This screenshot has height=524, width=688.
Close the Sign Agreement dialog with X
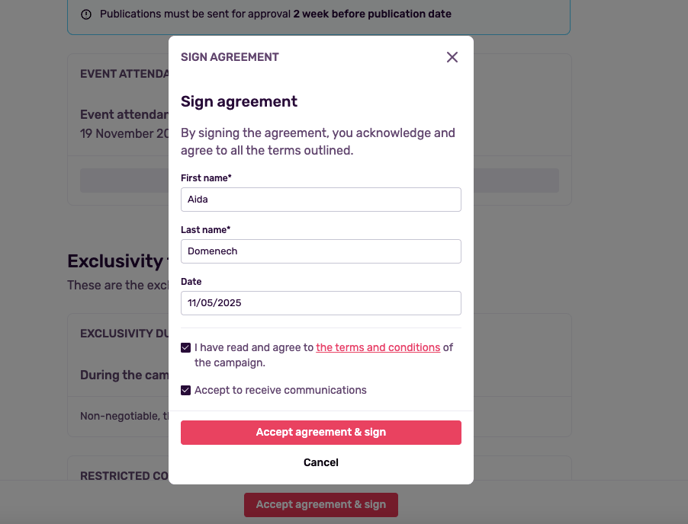pos(452,57)
